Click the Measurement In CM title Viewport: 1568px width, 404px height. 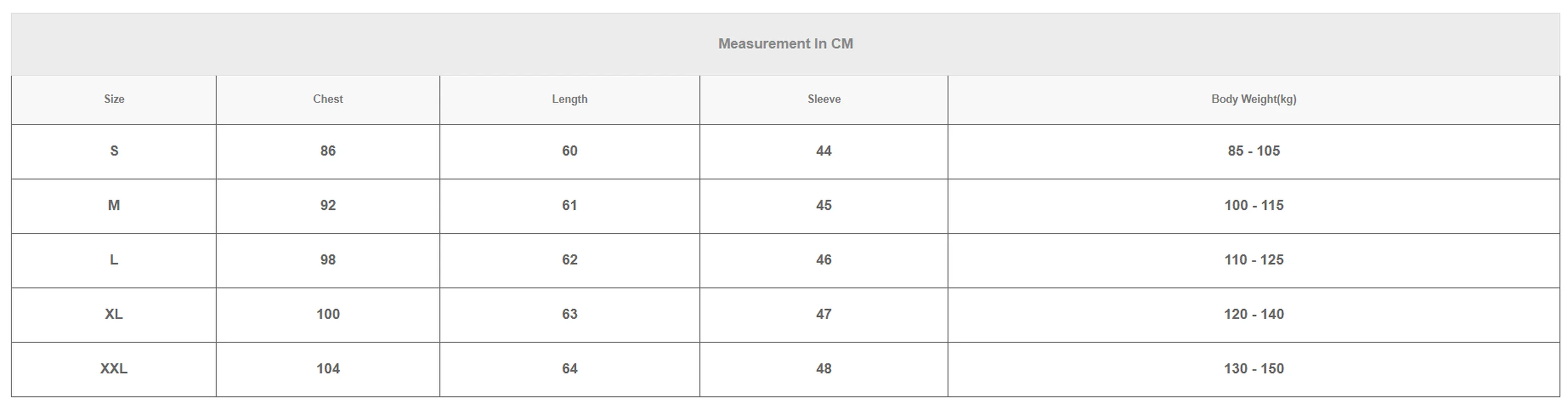[785, 44]
